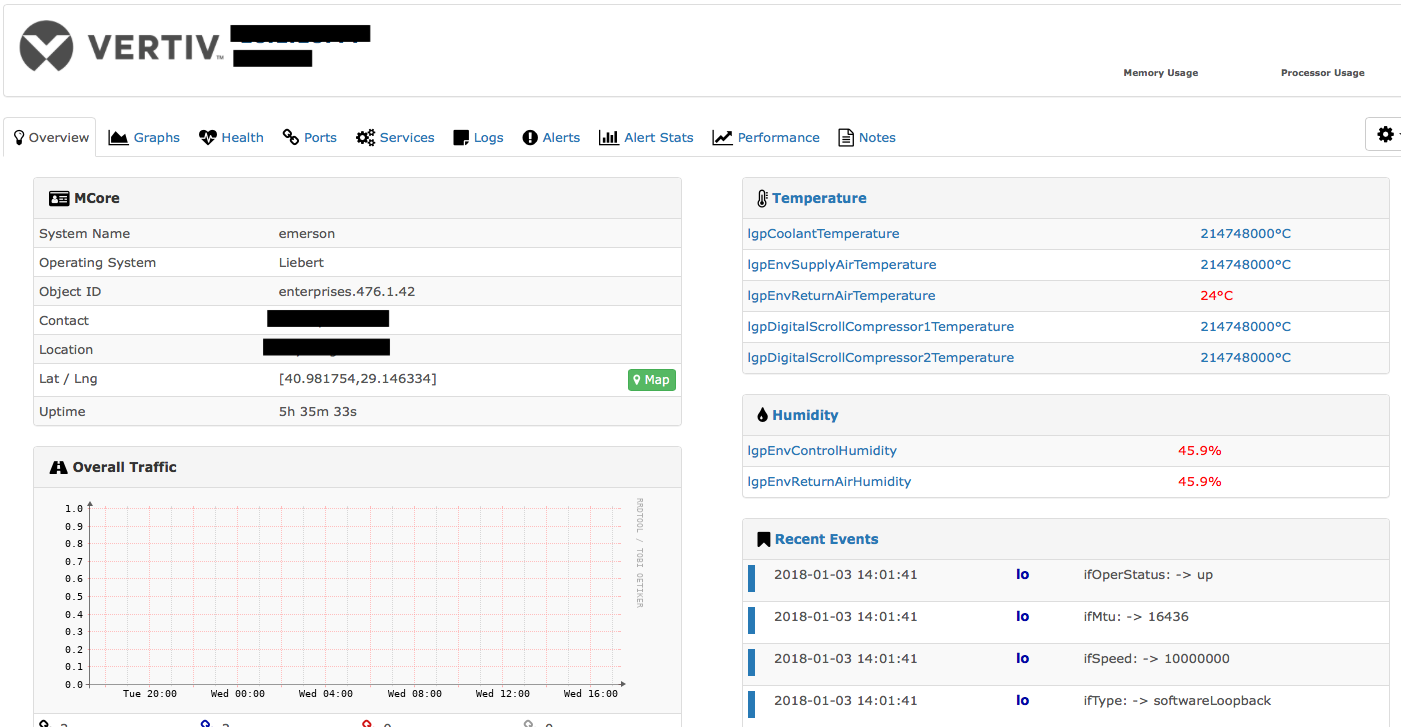This screenshot has height=727, width=1401.
Task: Click the green Map button
Action: 651,380
